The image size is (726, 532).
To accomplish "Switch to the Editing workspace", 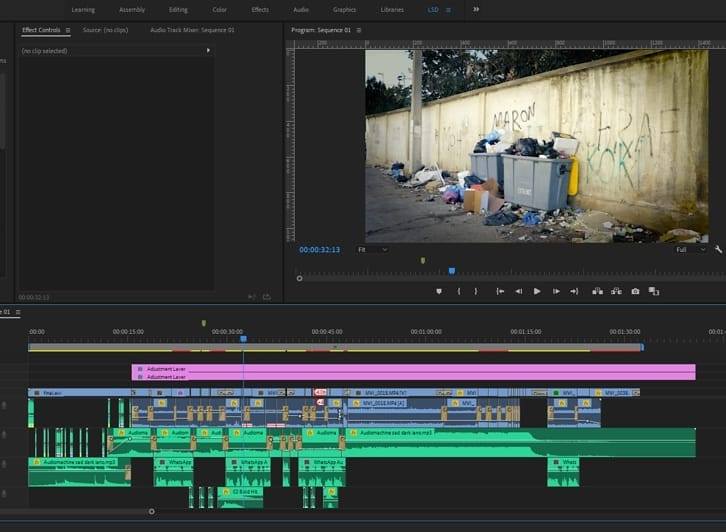I will [178, 10].
